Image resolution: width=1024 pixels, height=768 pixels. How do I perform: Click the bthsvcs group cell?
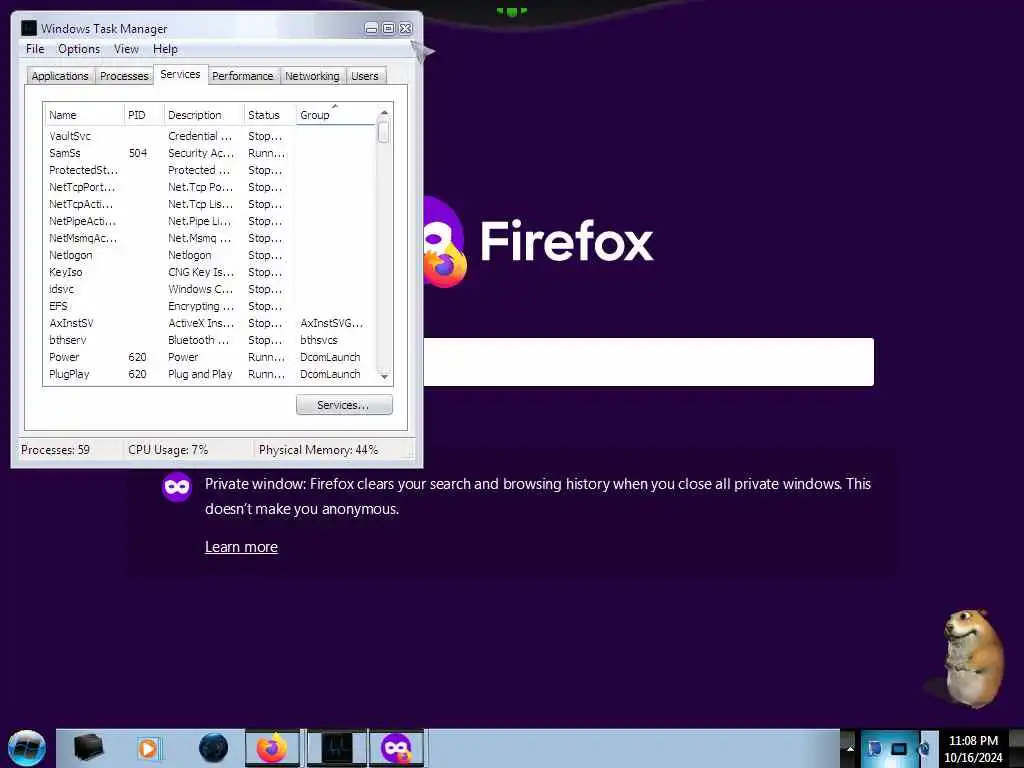(x=319, y=340)
